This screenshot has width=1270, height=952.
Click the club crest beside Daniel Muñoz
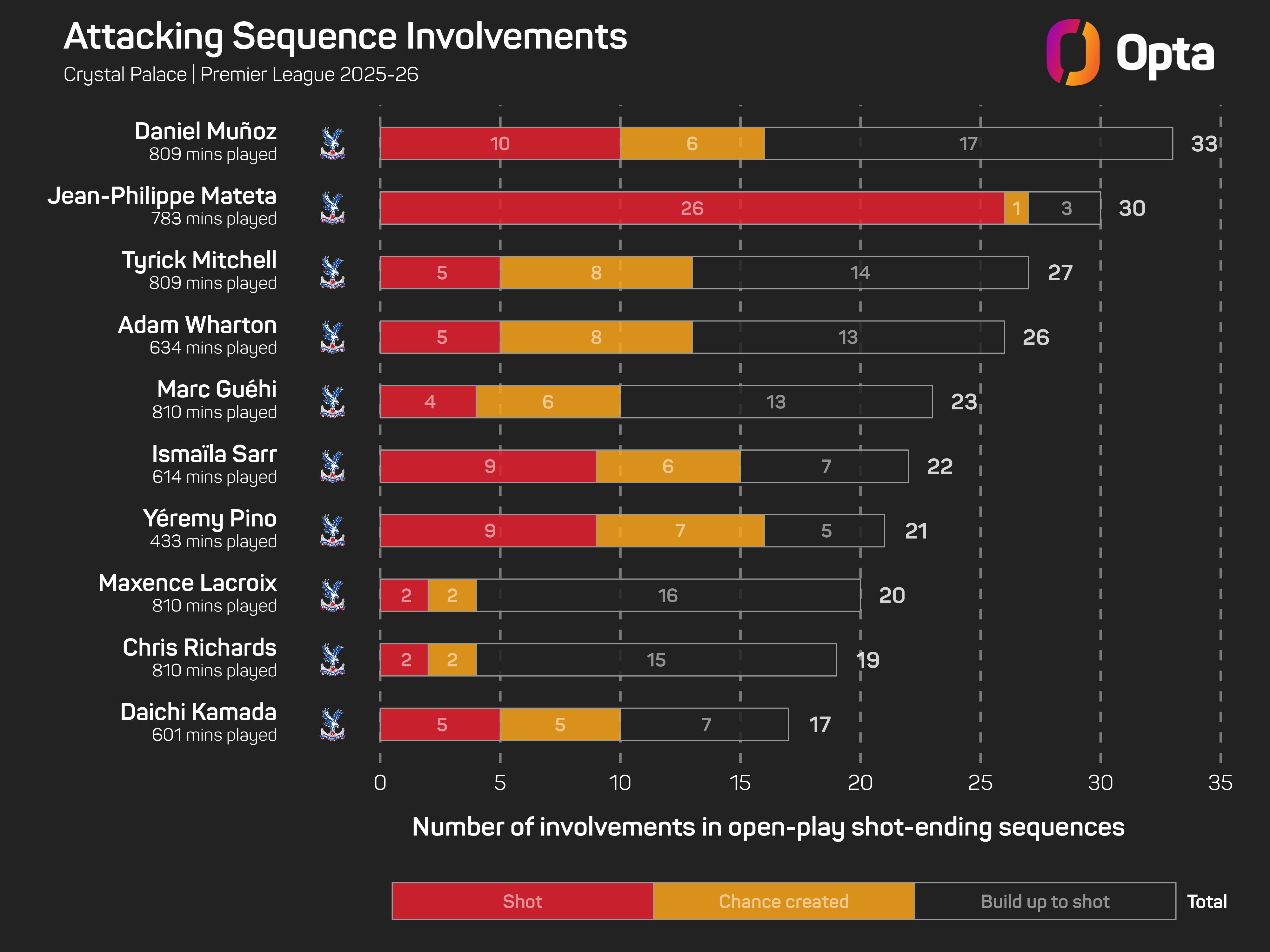pyautogui.click(x=332, y=143)
